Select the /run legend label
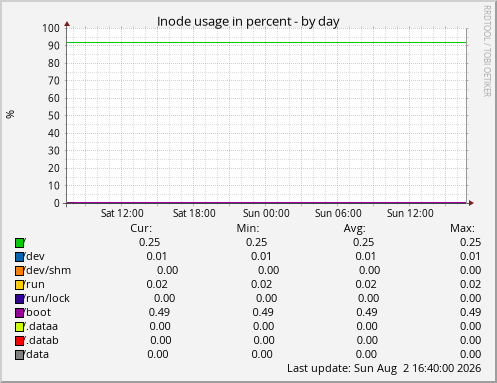 click(x=34, y=284)
